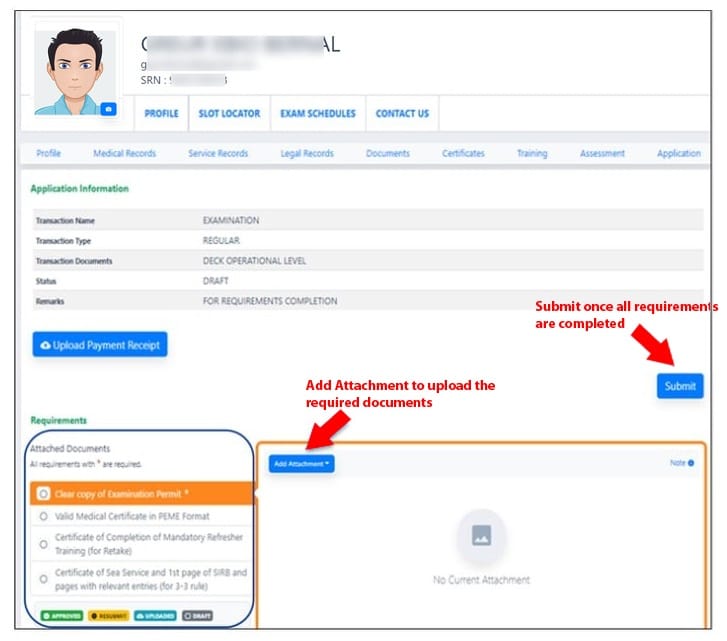
Task: Click the DRAFT status value in Application Information
Action: (216, 281)
